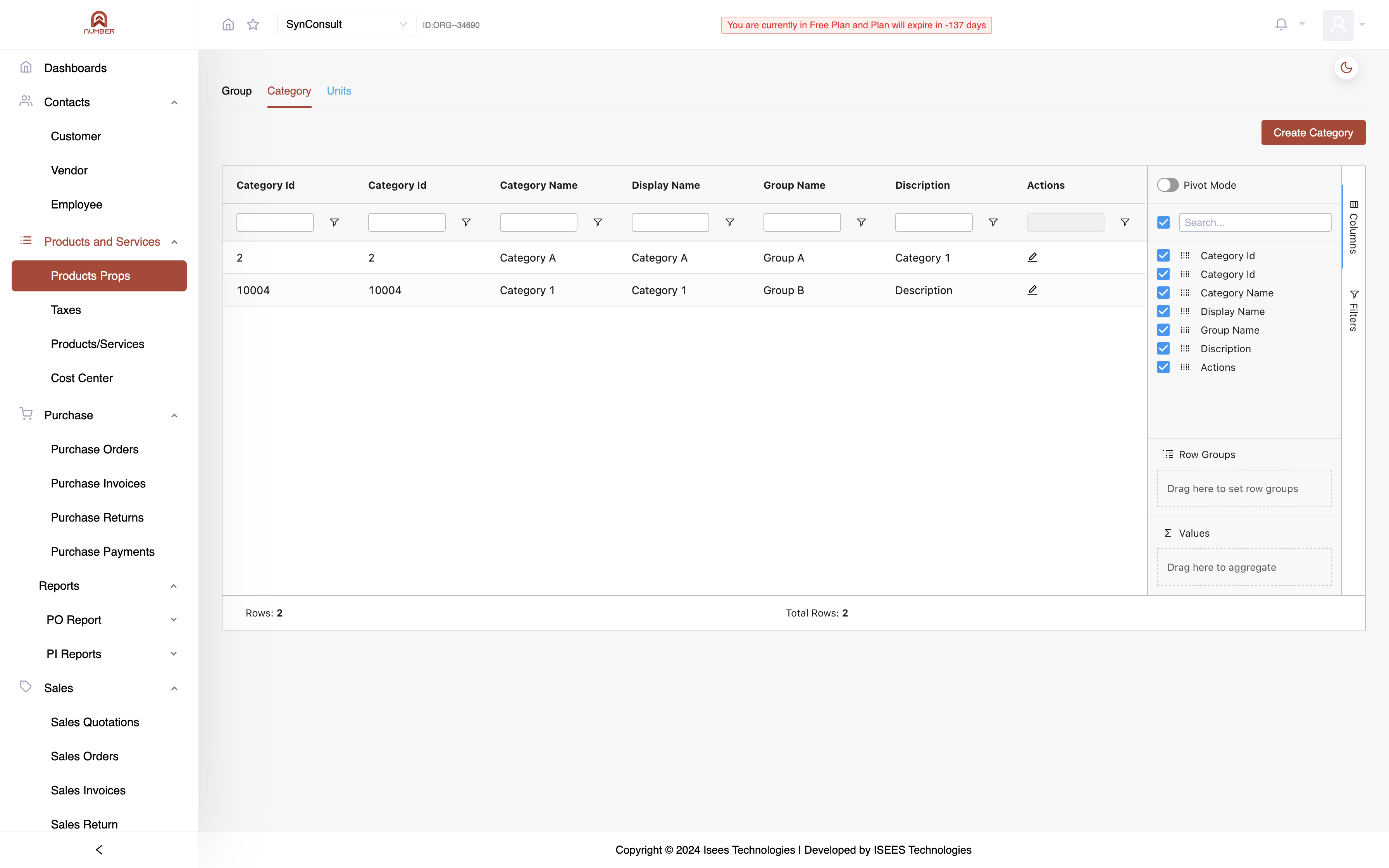
Task: Click Category Name filter text box
Action: click(x=538, y=222)
